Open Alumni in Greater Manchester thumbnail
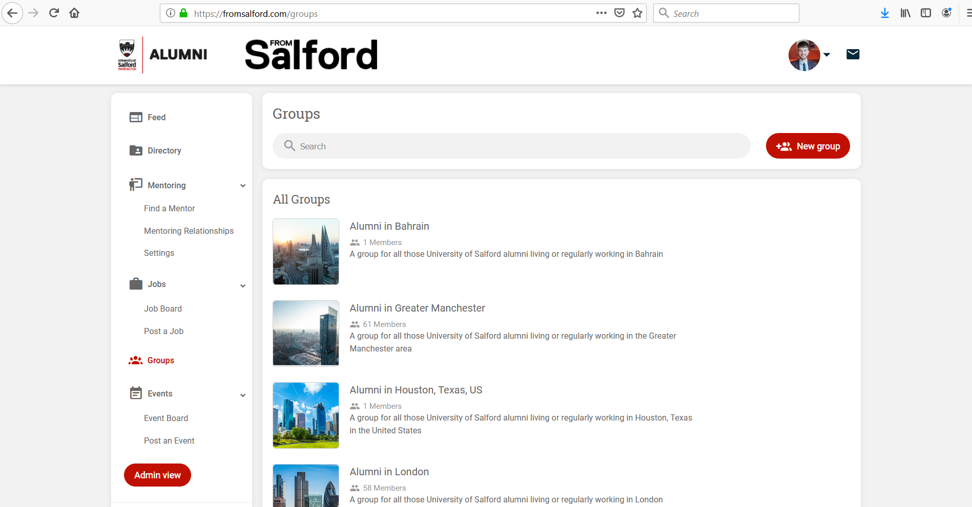 coord(306,333)
